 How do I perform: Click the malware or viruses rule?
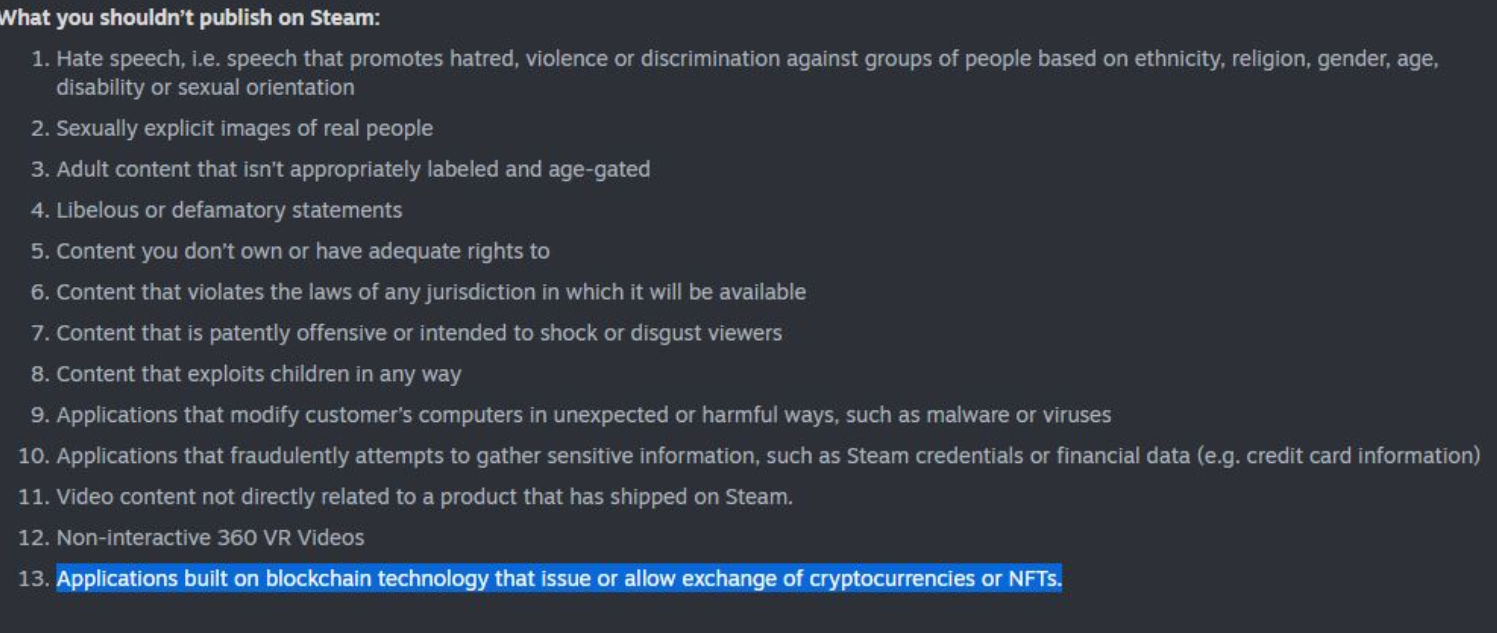point(584,414)
